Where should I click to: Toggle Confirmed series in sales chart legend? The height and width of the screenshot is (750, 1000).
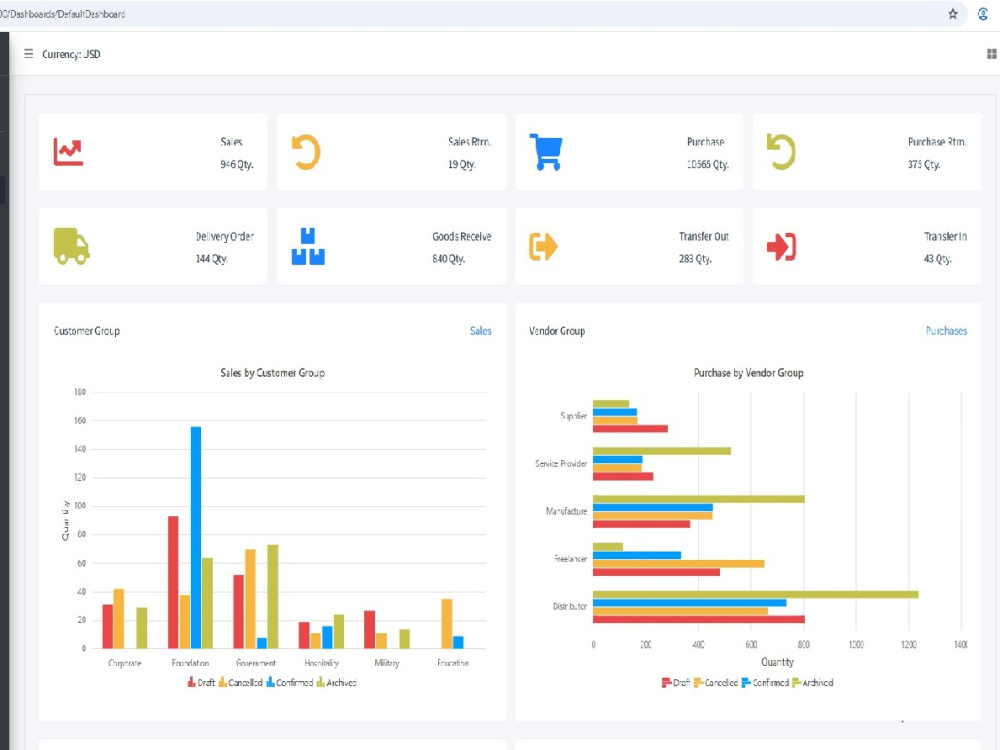pos(290,682)
